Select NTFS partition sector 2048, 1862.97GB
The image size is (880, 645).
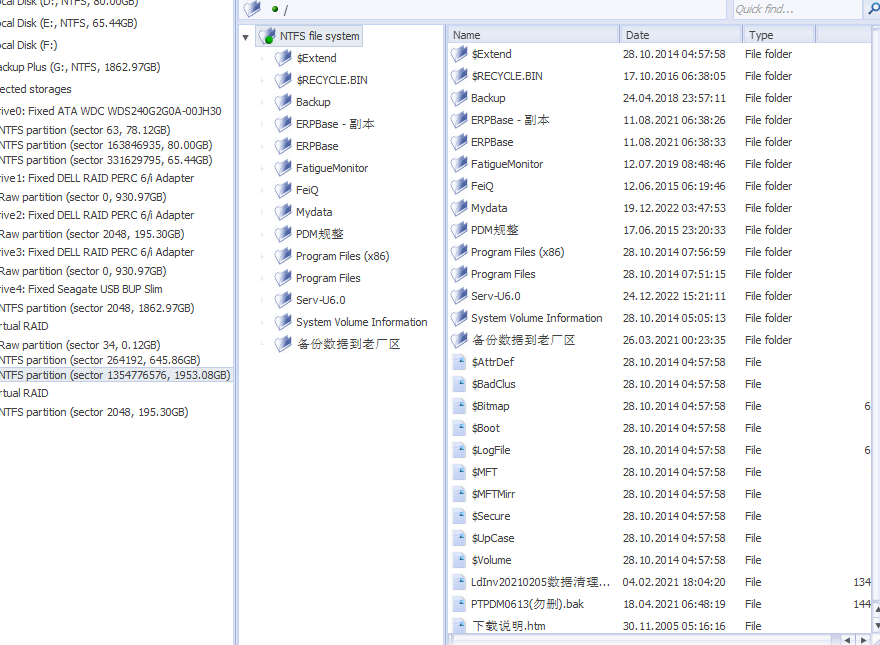click(97, 308)
